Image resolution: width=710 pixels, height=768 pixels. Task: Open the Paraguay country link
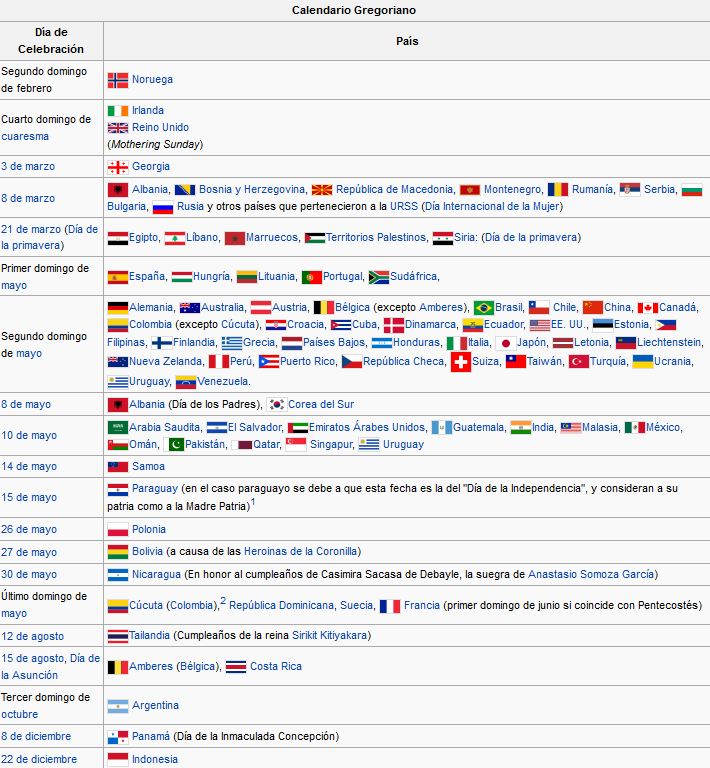[x=155, y=489]
